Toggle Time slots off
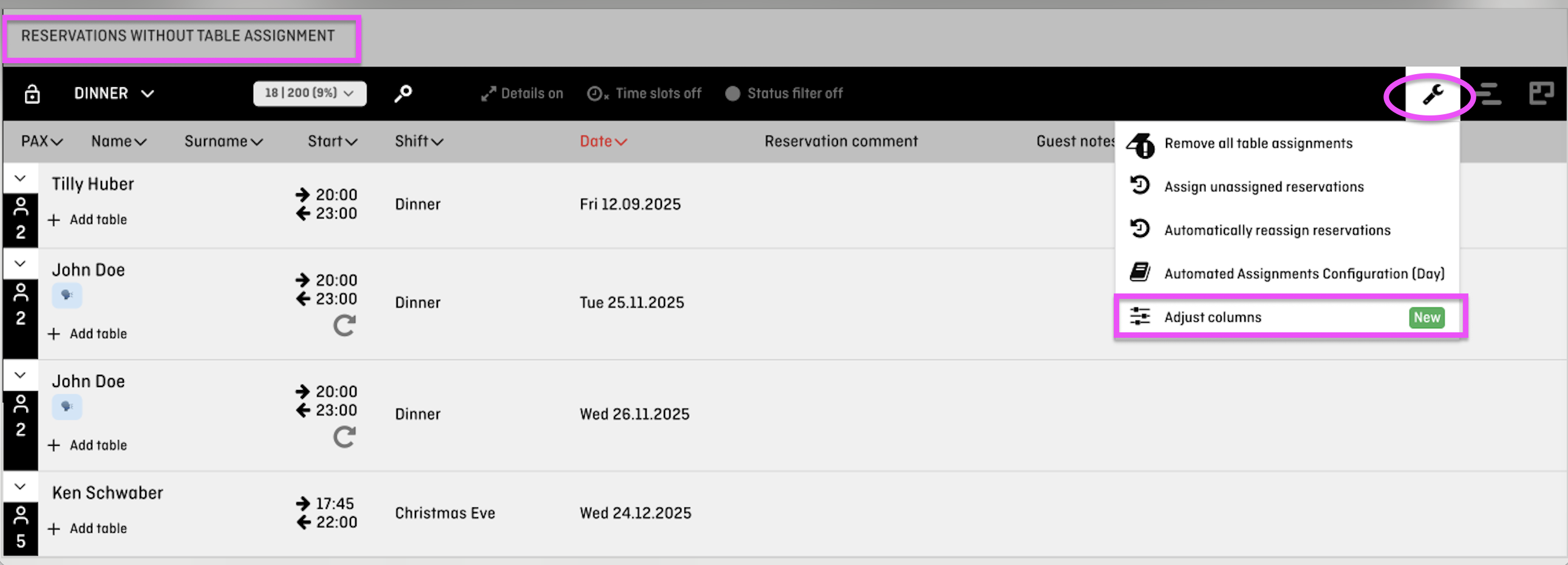The height and width of the screenshot is (565, 1568). coord(644,94)
